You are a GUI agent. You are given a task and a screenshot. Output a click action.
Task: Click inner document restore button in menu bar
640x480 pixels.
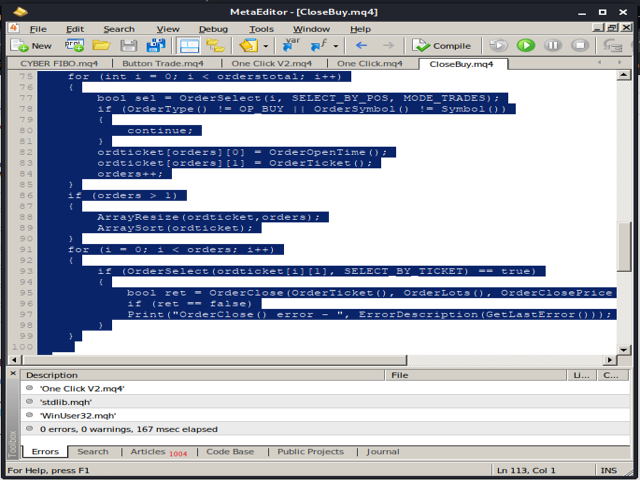[x=612, y=28]
